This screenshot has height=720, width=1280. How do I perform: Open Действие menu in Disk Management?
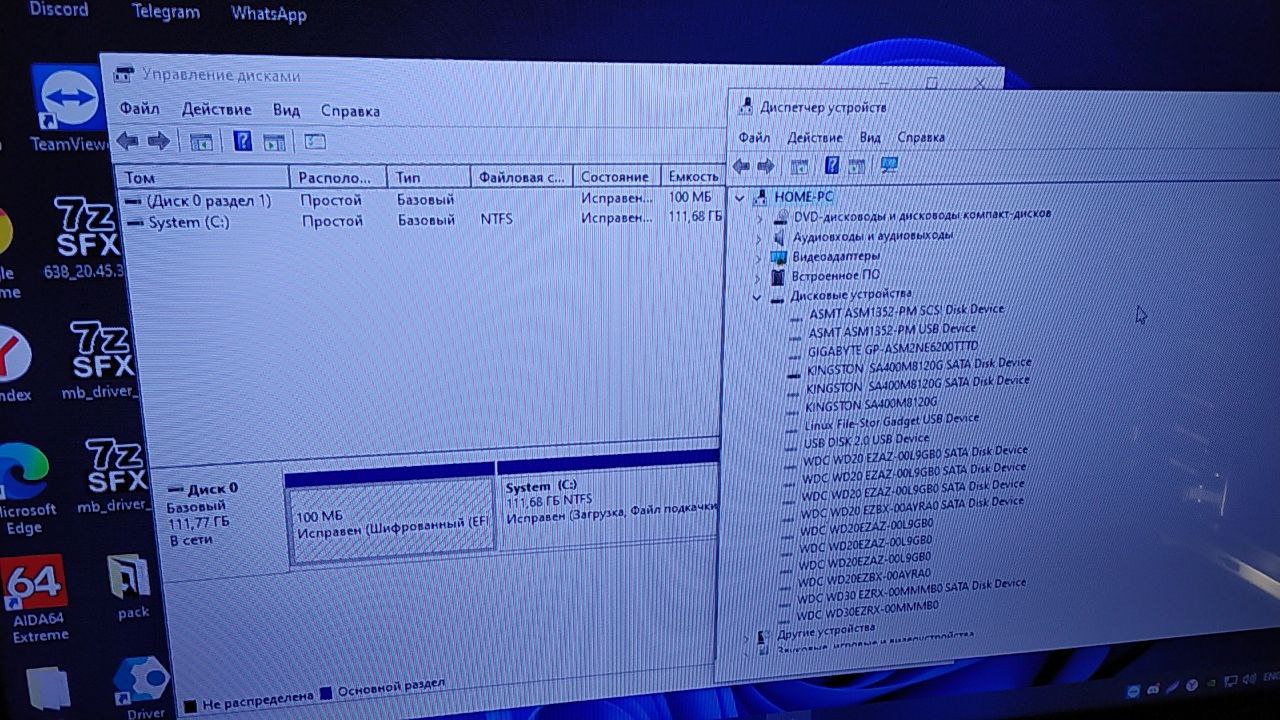[x=216, y=109]
